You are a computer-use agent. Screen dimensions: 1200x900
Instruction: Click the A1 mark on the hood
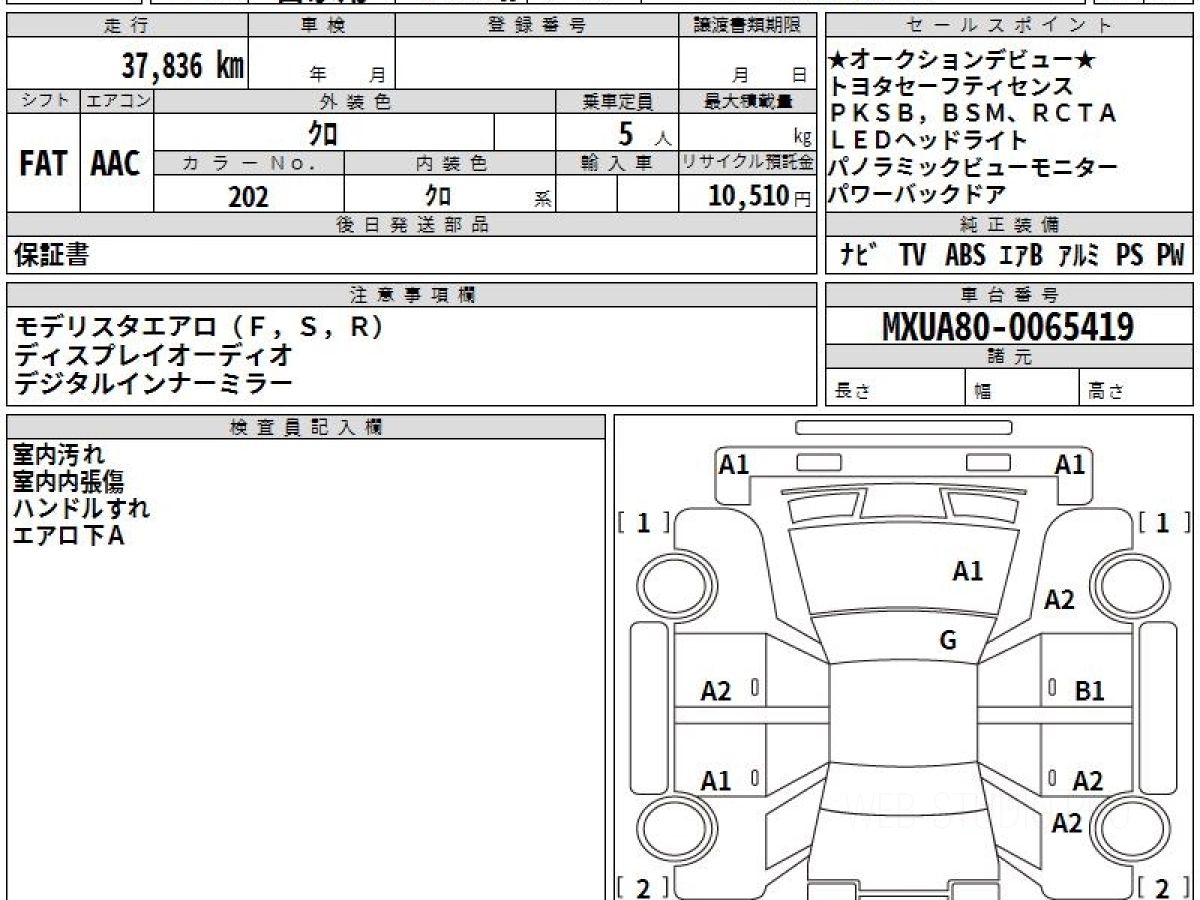pyautogui.click(x=968, y=571)
